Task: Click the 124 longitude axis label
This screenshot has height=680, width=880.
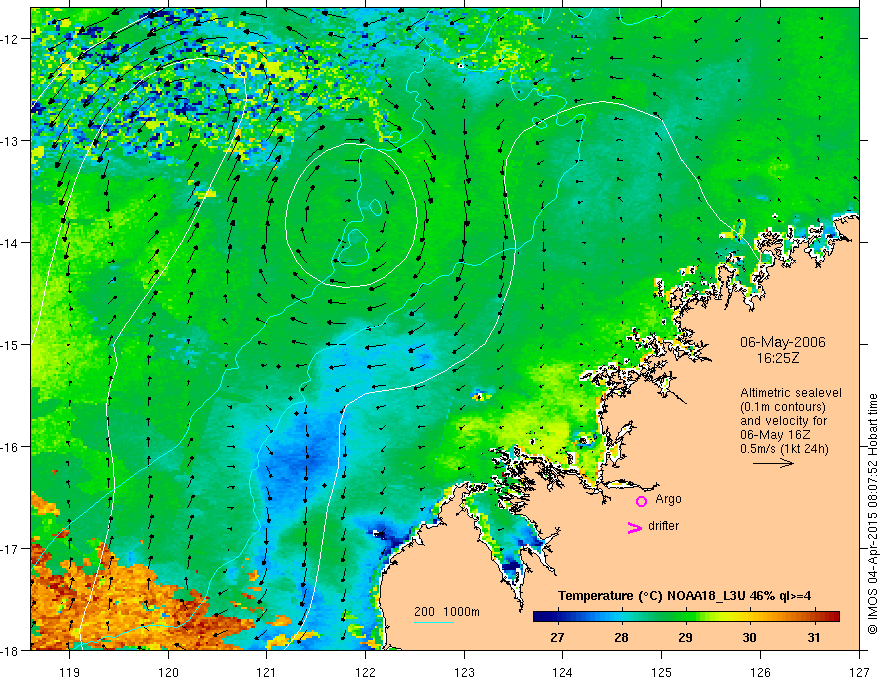Action: coord(563,672)
